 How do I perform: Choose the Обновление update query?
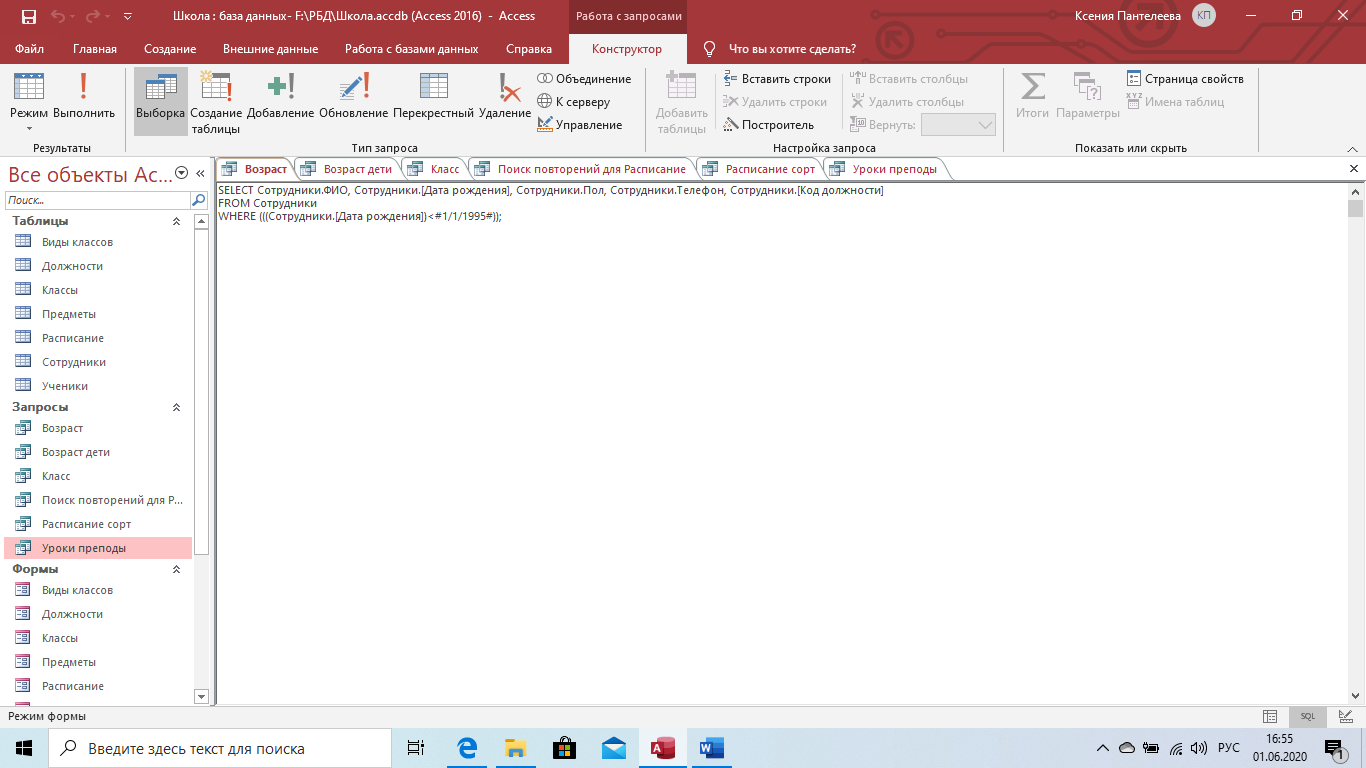353,98
